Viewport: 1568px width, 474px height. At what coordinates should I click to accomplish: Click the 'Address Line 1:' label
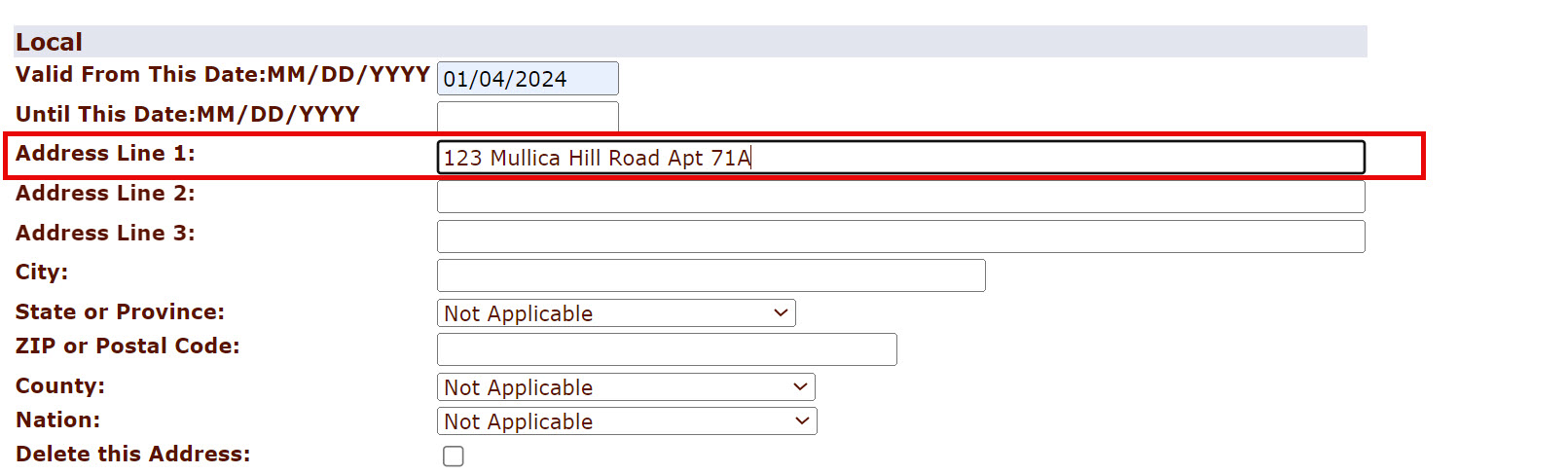105,154
